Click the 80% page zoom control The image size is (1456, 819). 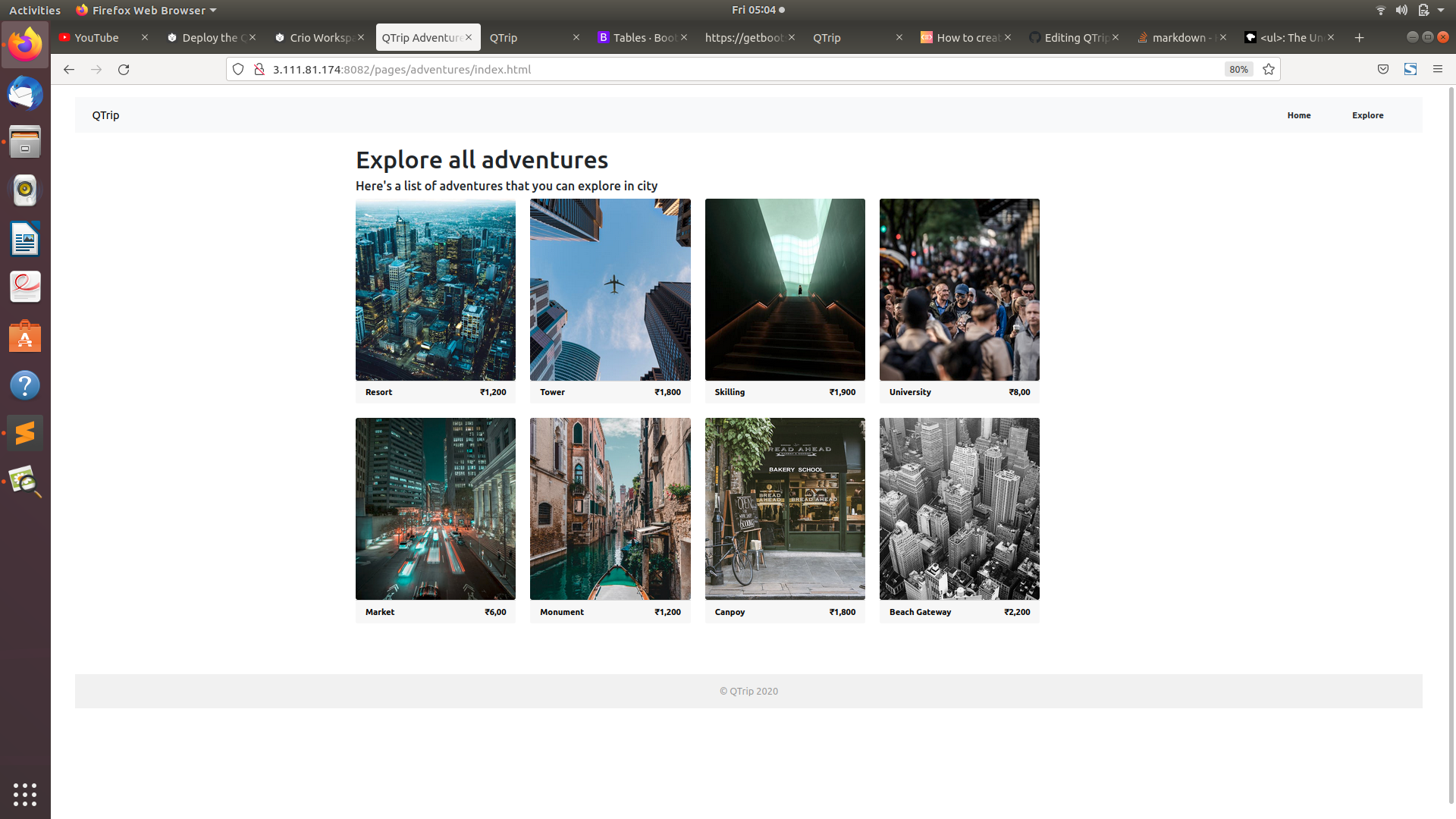tap(1238, 69)
